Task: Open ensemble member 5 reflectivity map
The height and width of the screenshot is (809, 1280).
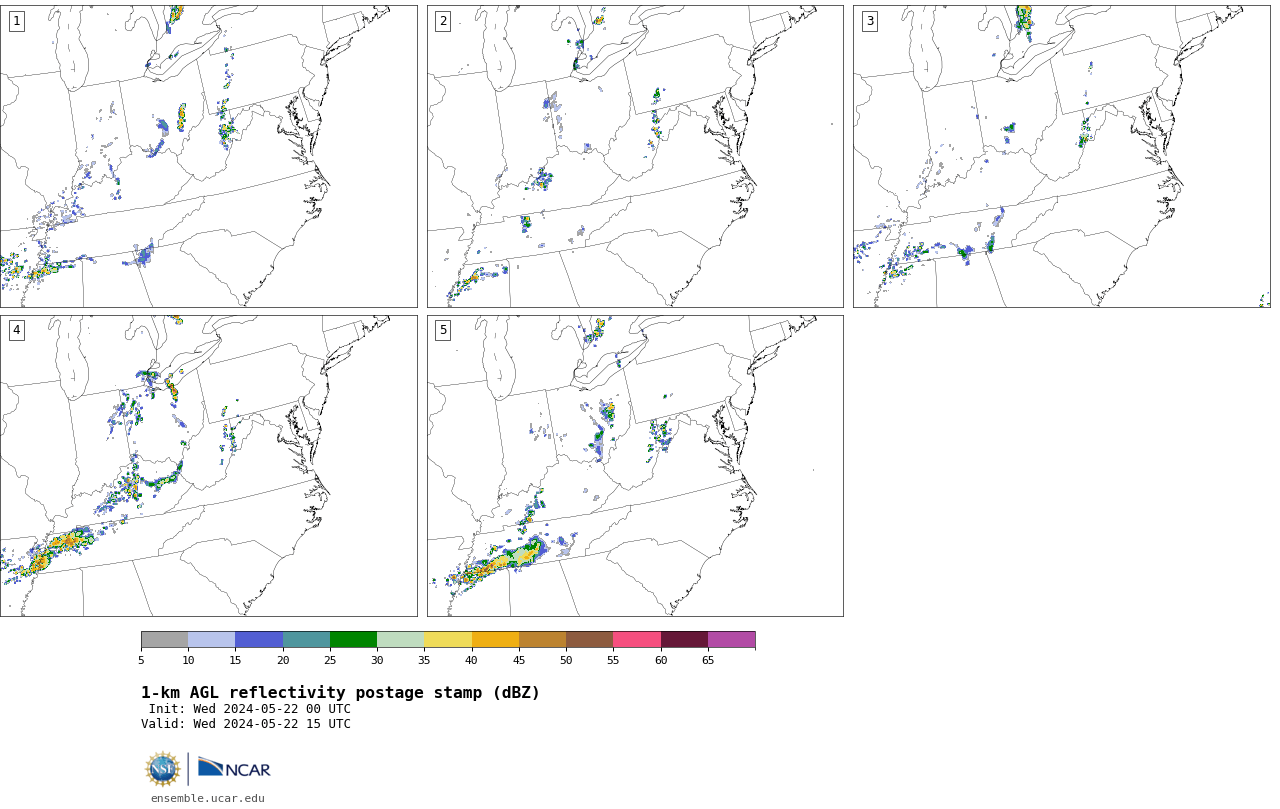Action: (x=635, y=466)
